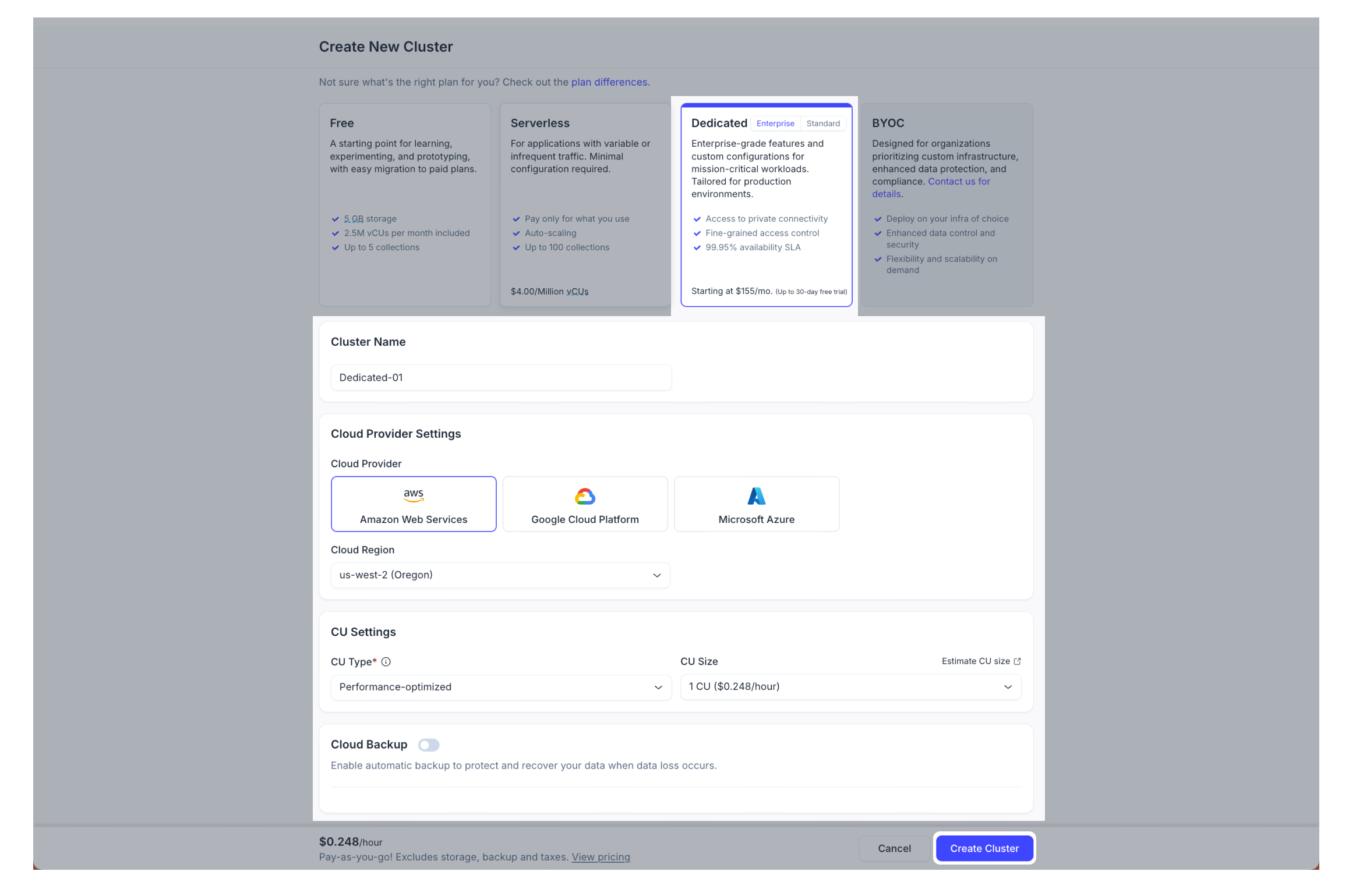Select the Free plan card
Viewport: 1356px width, 896px height.
[x=405, y=205]
